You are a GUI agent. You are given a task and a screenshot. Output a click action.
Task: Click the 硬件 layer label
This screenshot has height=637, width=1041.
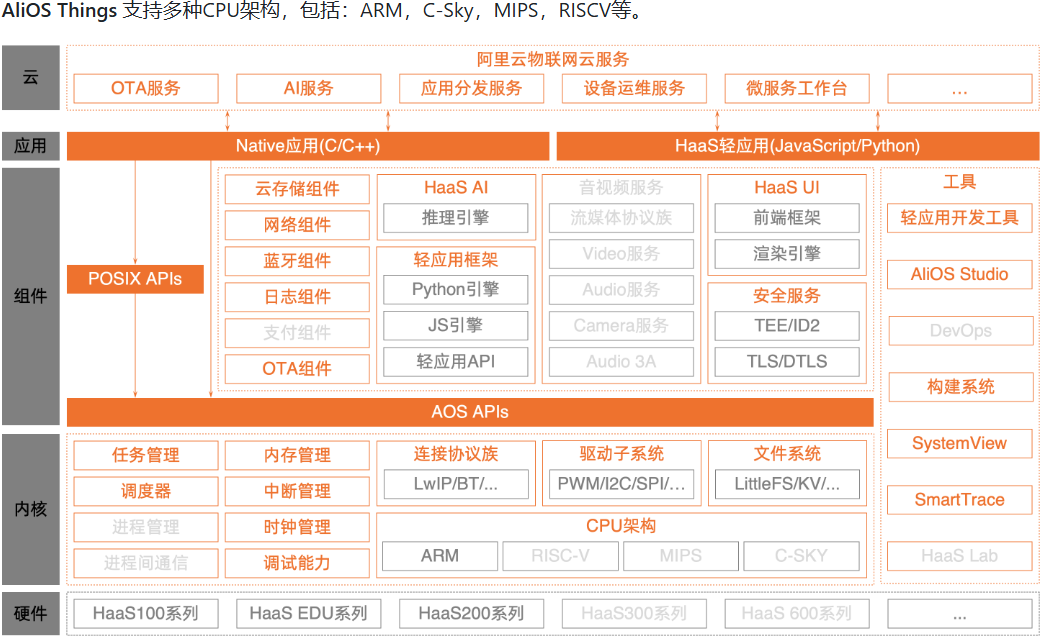[31, 614]
